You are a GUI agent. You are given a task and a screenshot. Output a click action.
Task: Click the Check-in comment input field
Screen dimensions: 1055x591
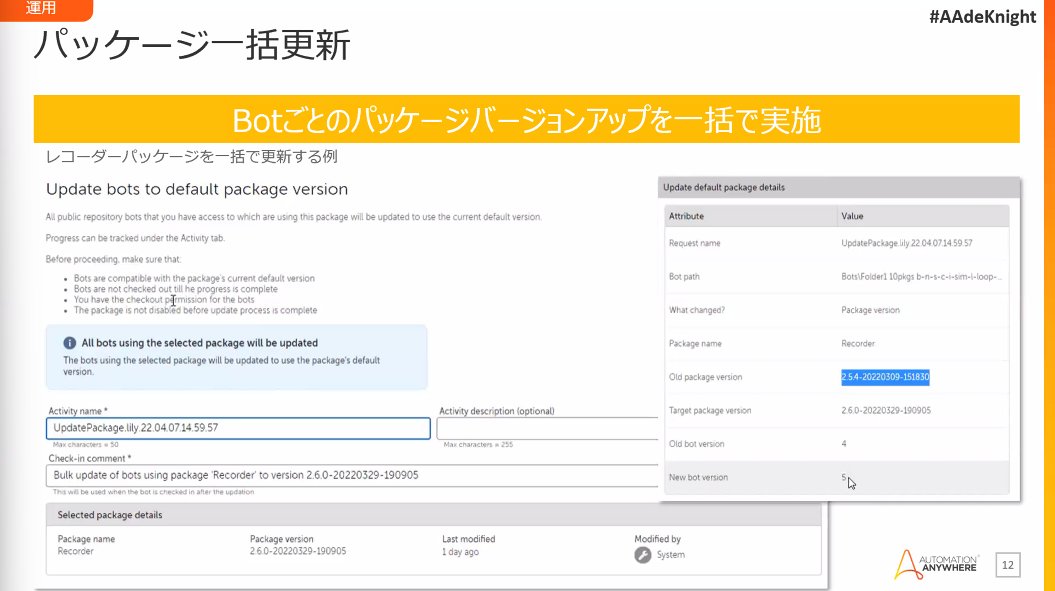[x=353, y=475]
